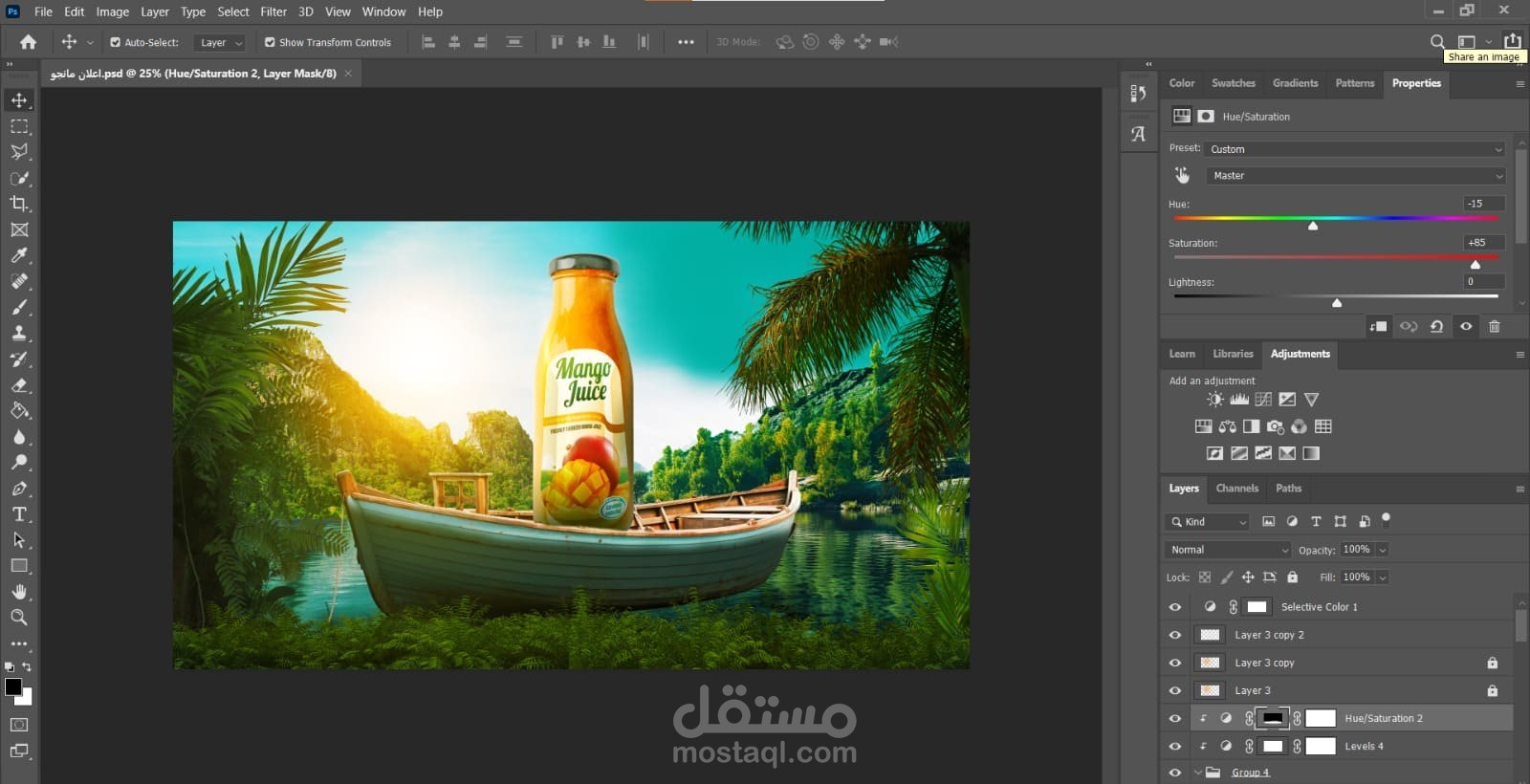Select the Quick Selection tool
Viewport: 1530px width, 784px height.
(x=19, y=178)
